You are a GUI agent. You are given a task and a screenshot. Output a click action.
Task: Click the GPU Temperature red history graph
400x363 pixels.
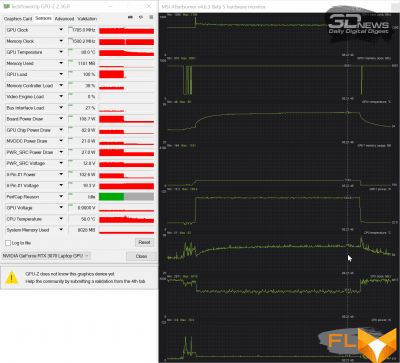coord(126,52)
